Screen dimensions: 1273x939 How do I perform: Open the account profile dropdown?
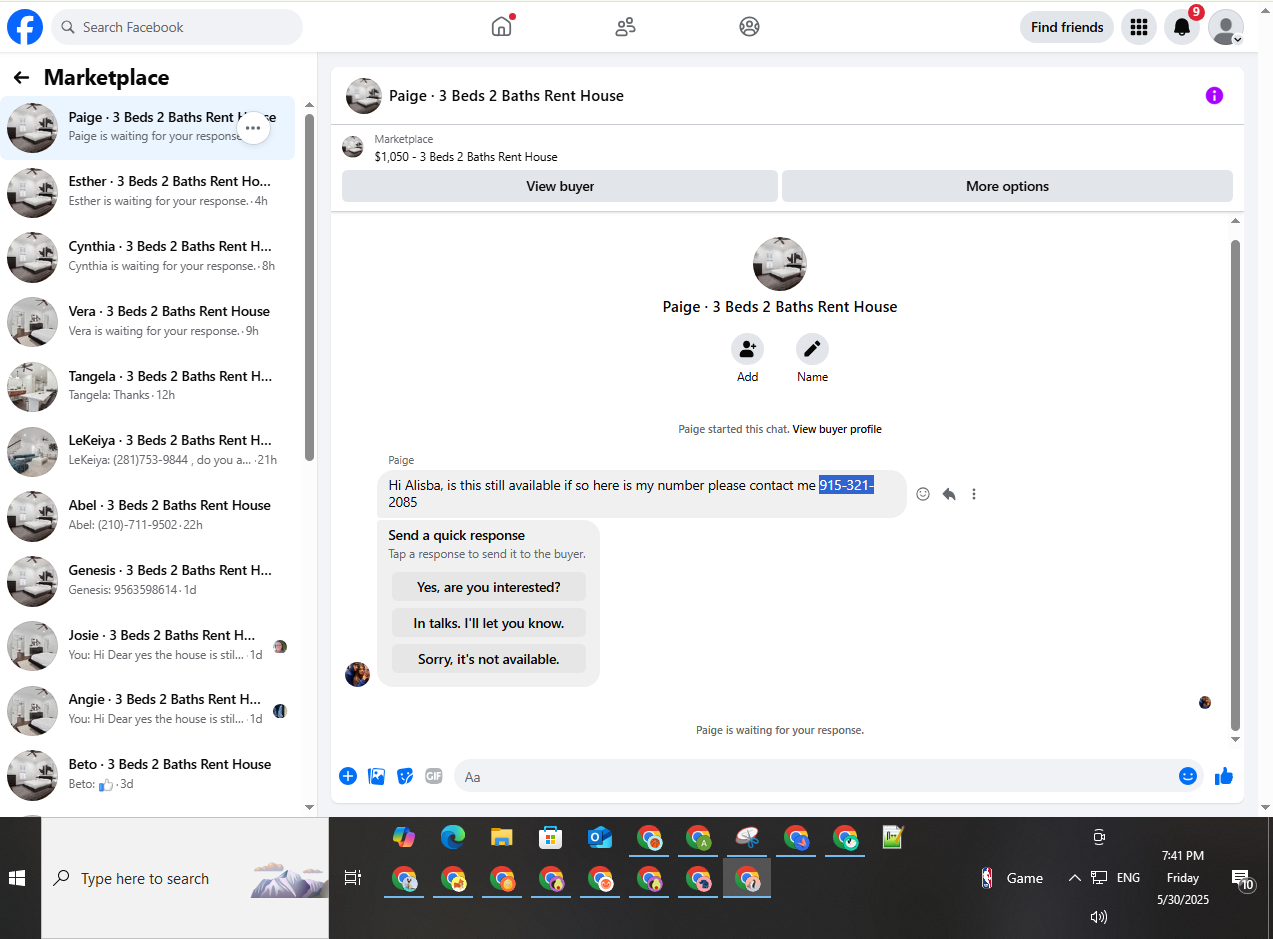[1226, 27]
